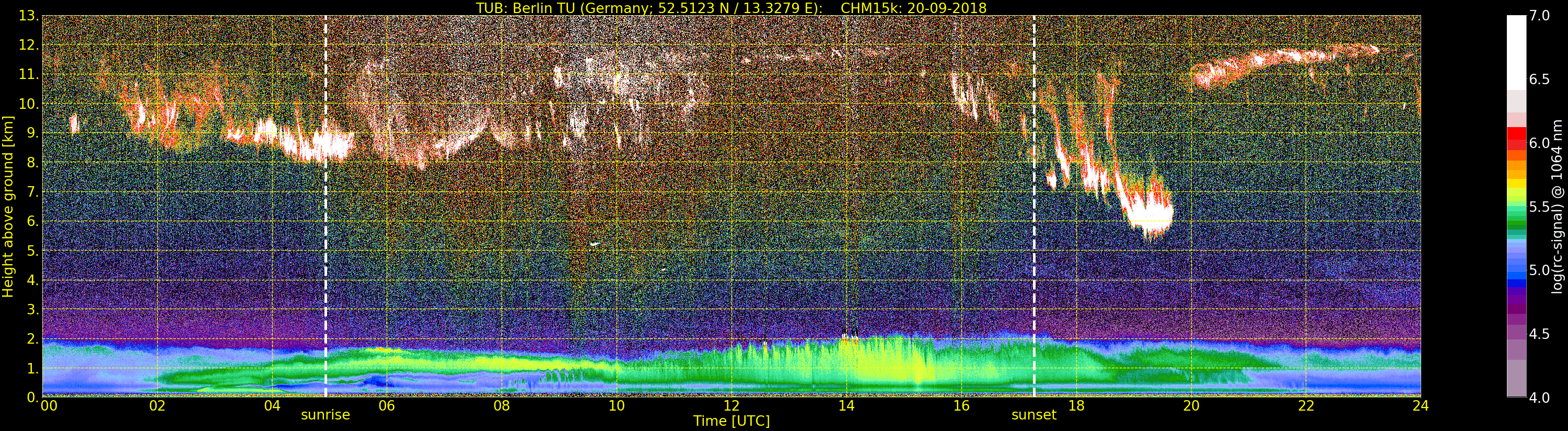The width and height of the screenshot is (1568, 431).
Task: Select the "8." height axis tick label
Action: (x=32, y=162)
